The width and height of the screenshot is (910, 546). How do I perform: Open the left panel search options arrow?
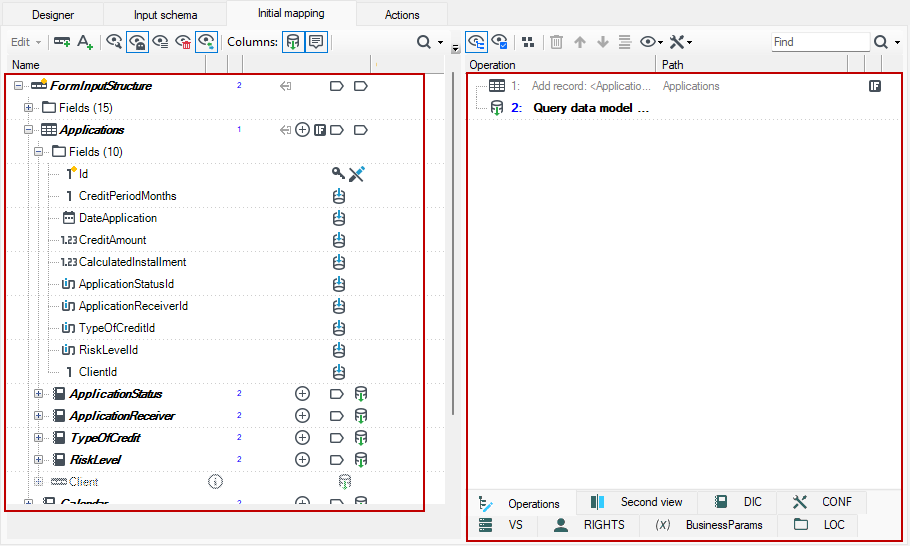point(440,42)
